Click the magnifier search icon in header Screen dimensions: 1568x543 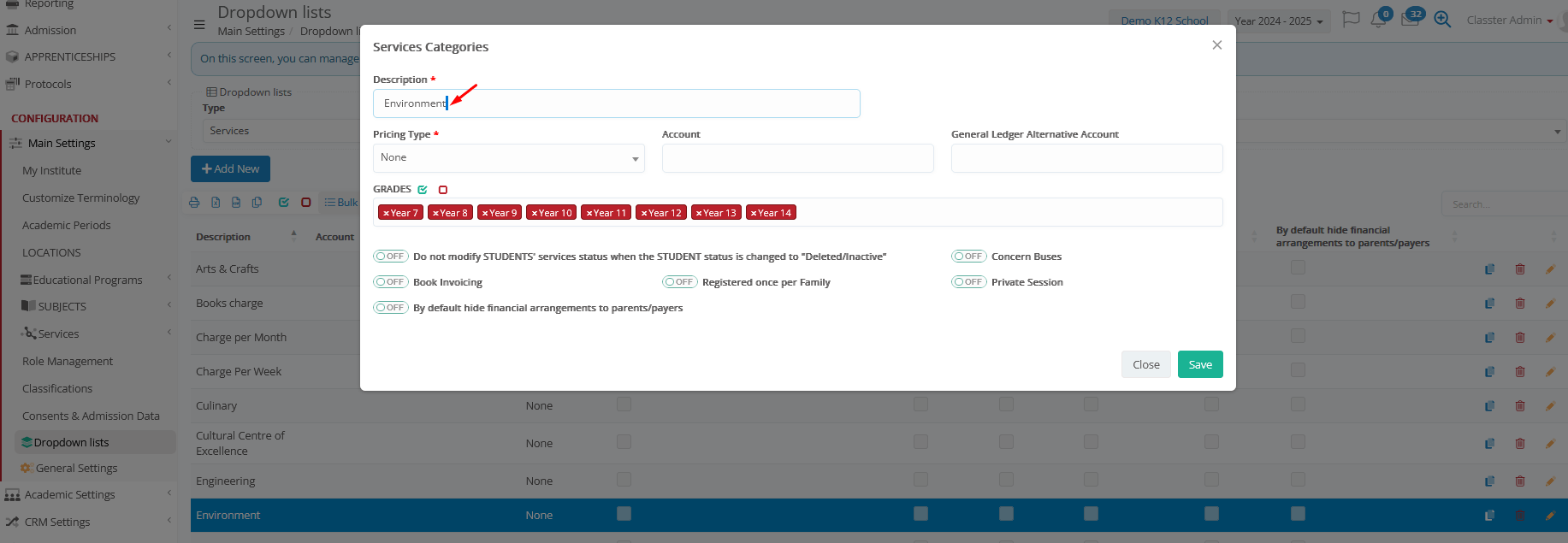pyautogui.click(x=1442, y=20)
